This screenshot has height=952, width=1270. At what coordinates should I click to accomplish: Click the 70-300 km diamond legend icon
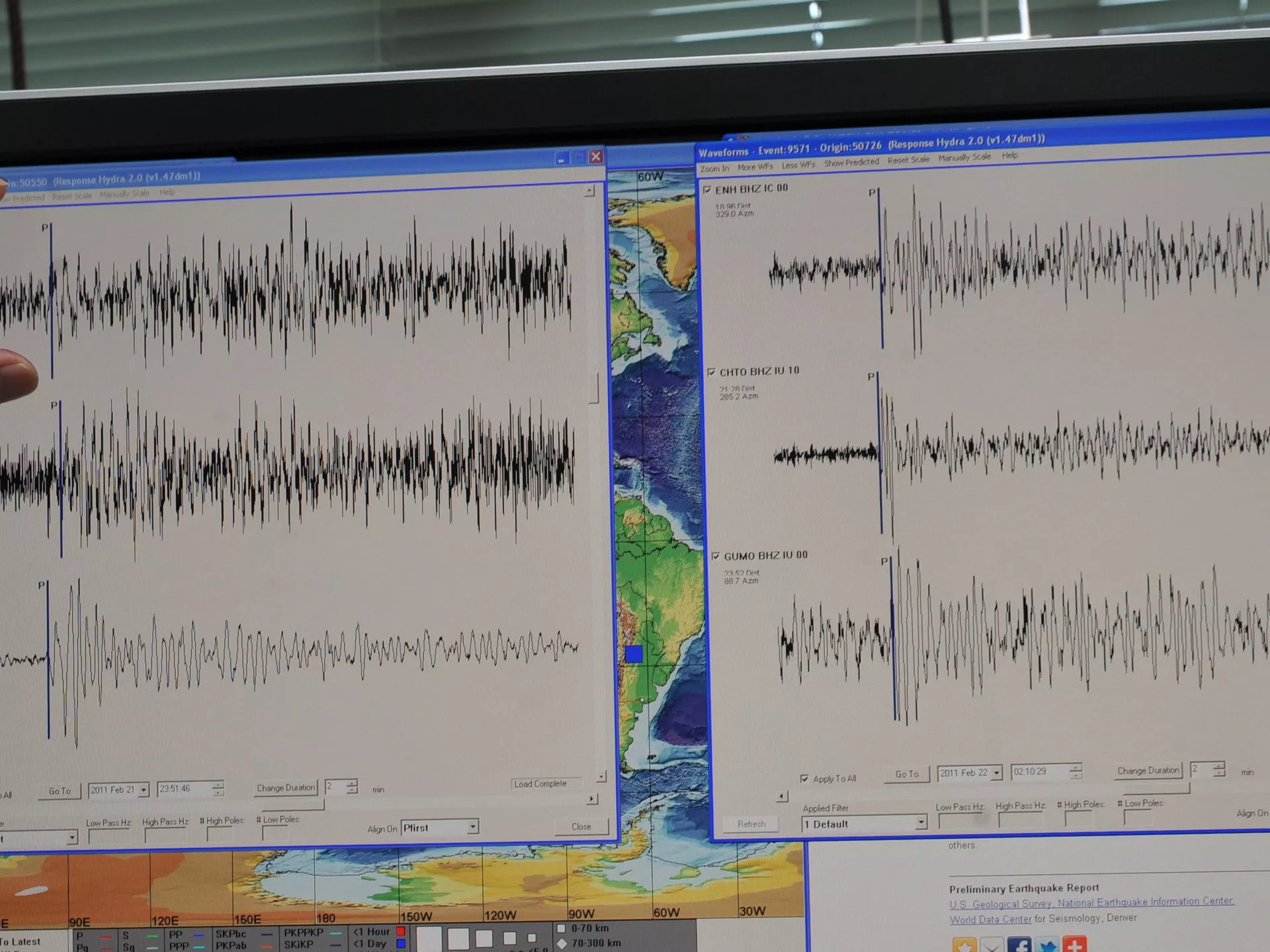[x=562, y=944]
